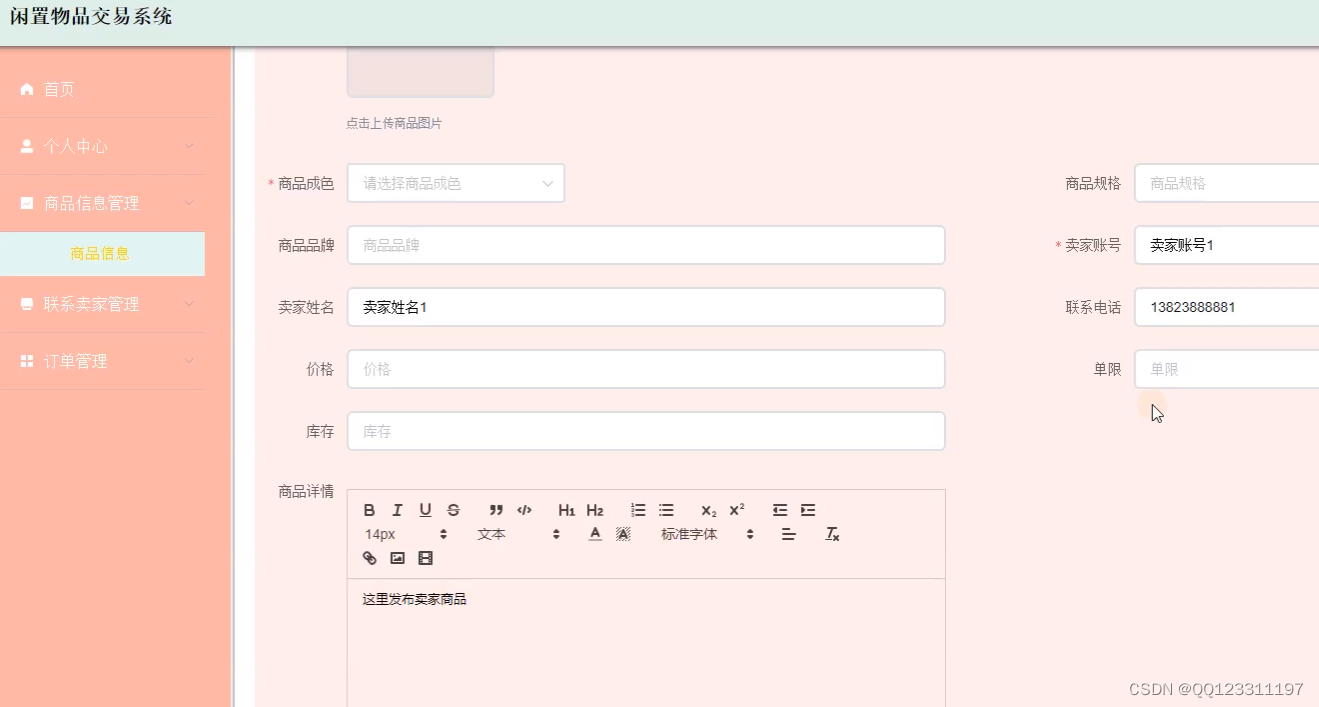Open the text alignment options
This screenshot has width=1319, height=707.
[x=788, y=534]
